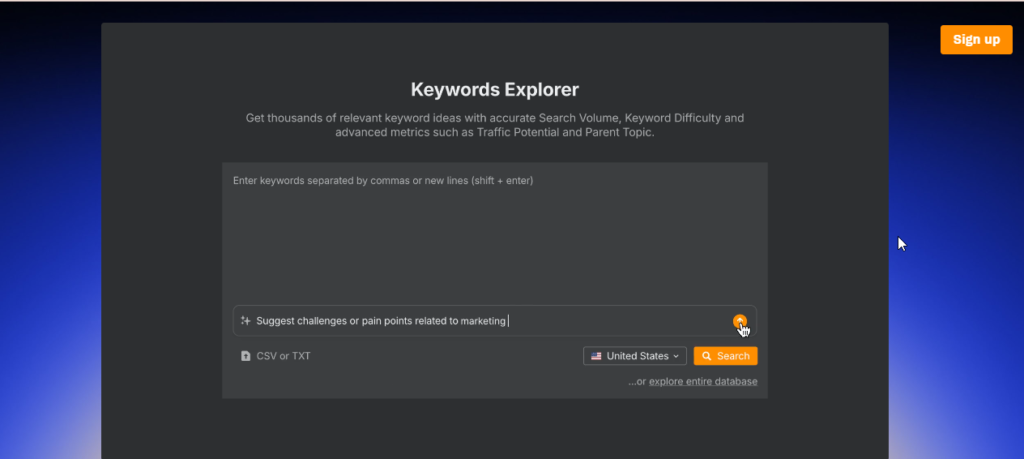Click the US flag icon in the country selector
The height and width of the screenshot is (459, 1024).
(x=596, y=356)
